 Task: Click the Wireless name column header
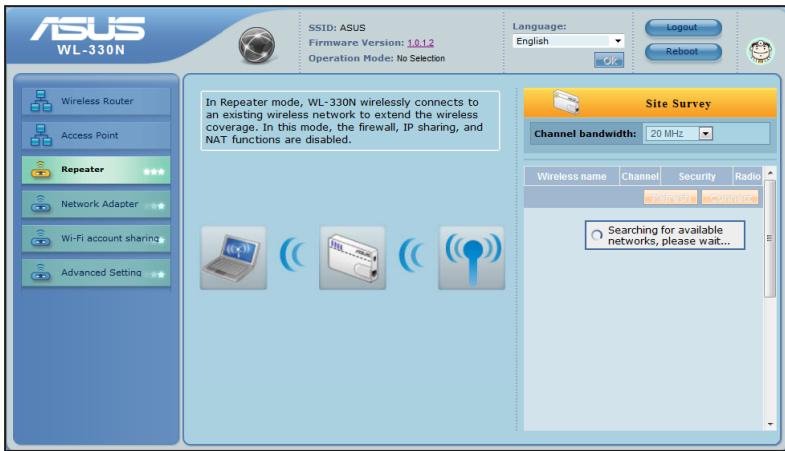572,176
